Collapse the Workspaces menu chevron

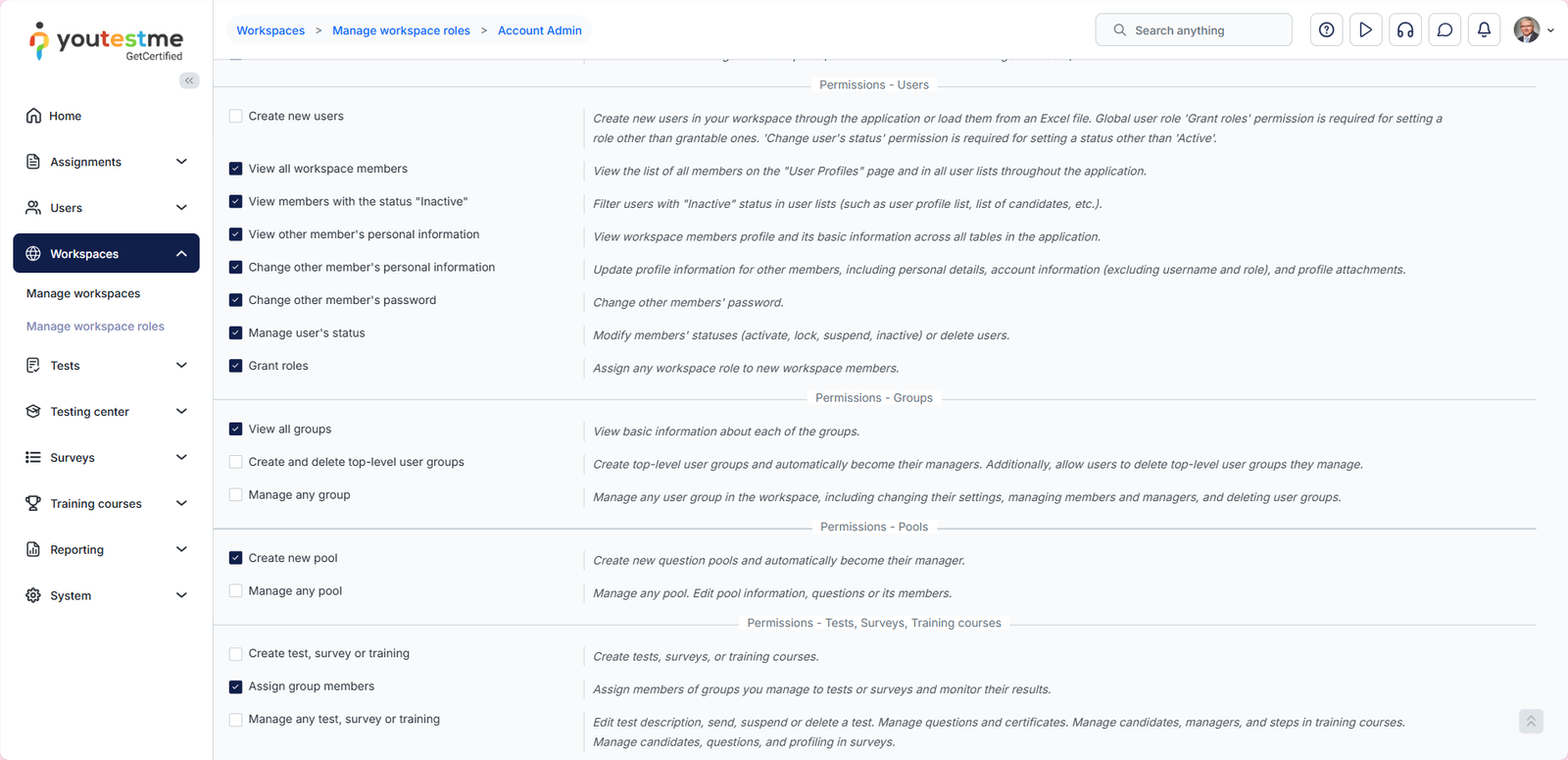point(181,254)
